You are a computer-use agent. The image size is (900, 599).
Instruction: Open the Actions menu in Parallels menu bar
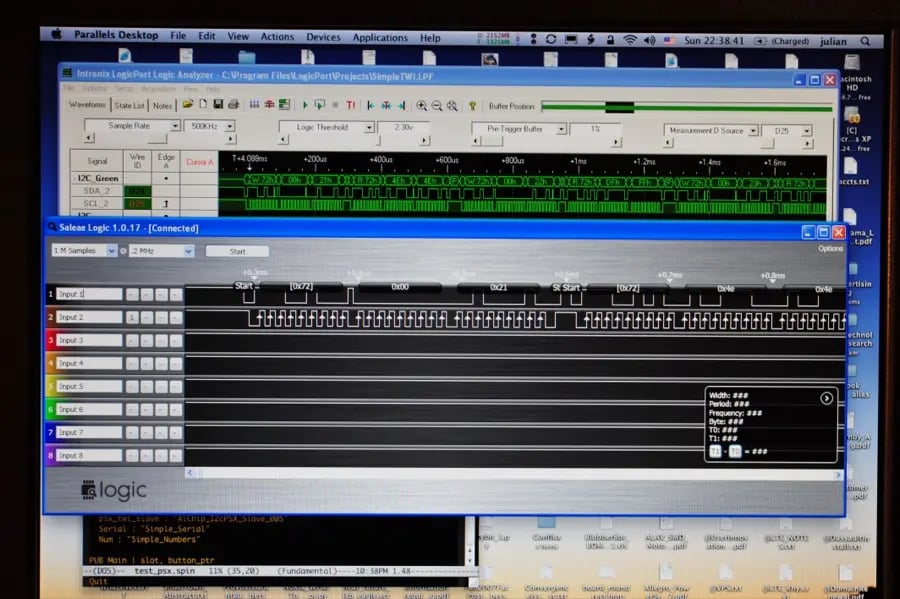point(277,36)
